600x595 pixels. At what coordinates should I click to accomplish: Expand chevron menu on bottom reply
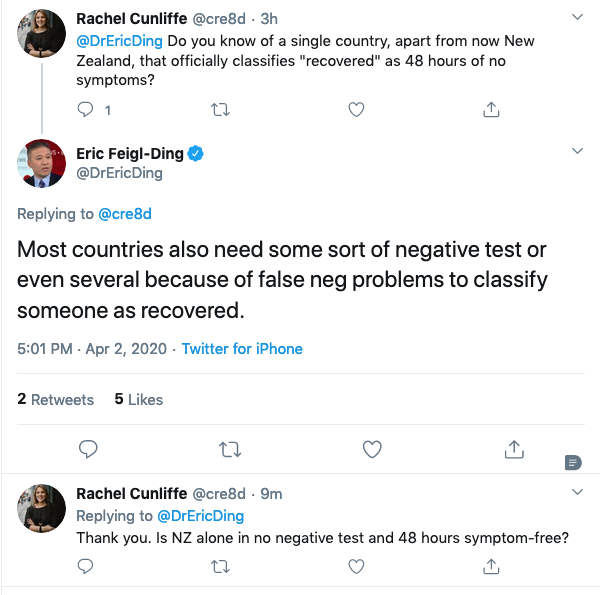click(x=577, y=492)
